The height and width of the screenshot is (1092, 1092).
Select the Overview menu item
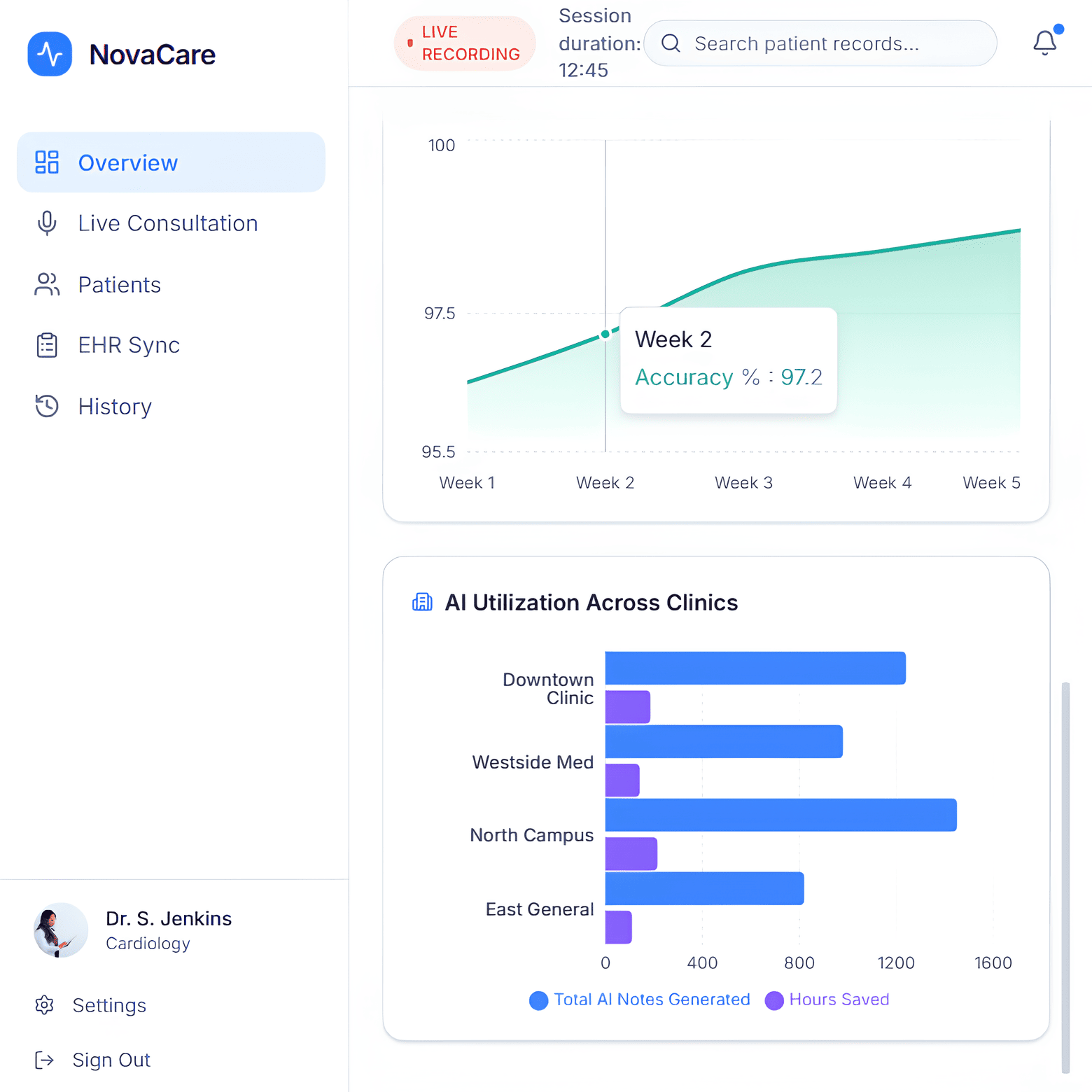[171, 162]
